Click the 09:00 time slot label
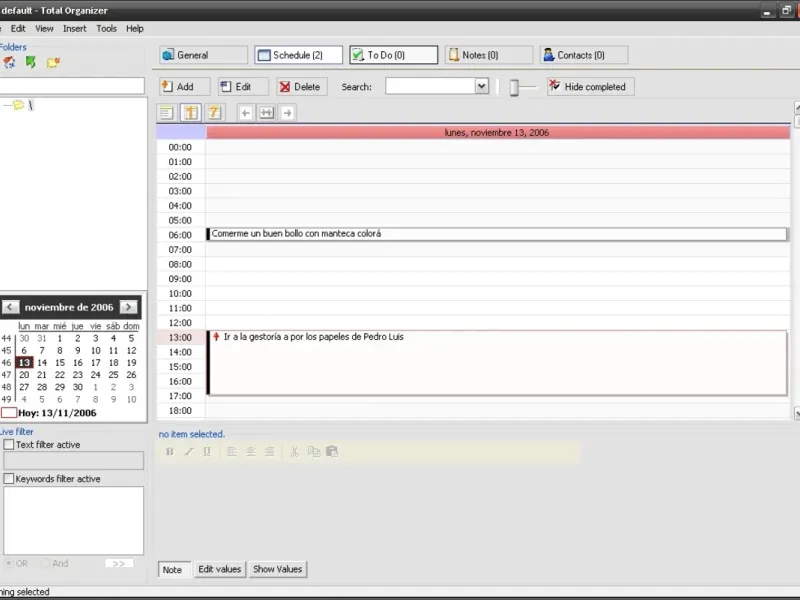800x600 pixels. 180,279
